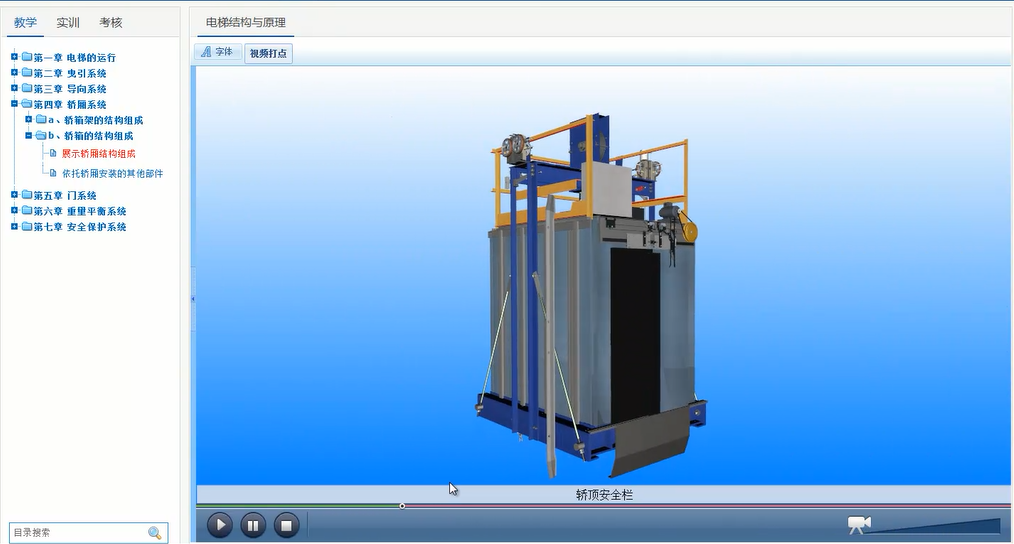Click the playback progress bar handle
Screen dimensions: 1014x544
[x=402, y=506]
